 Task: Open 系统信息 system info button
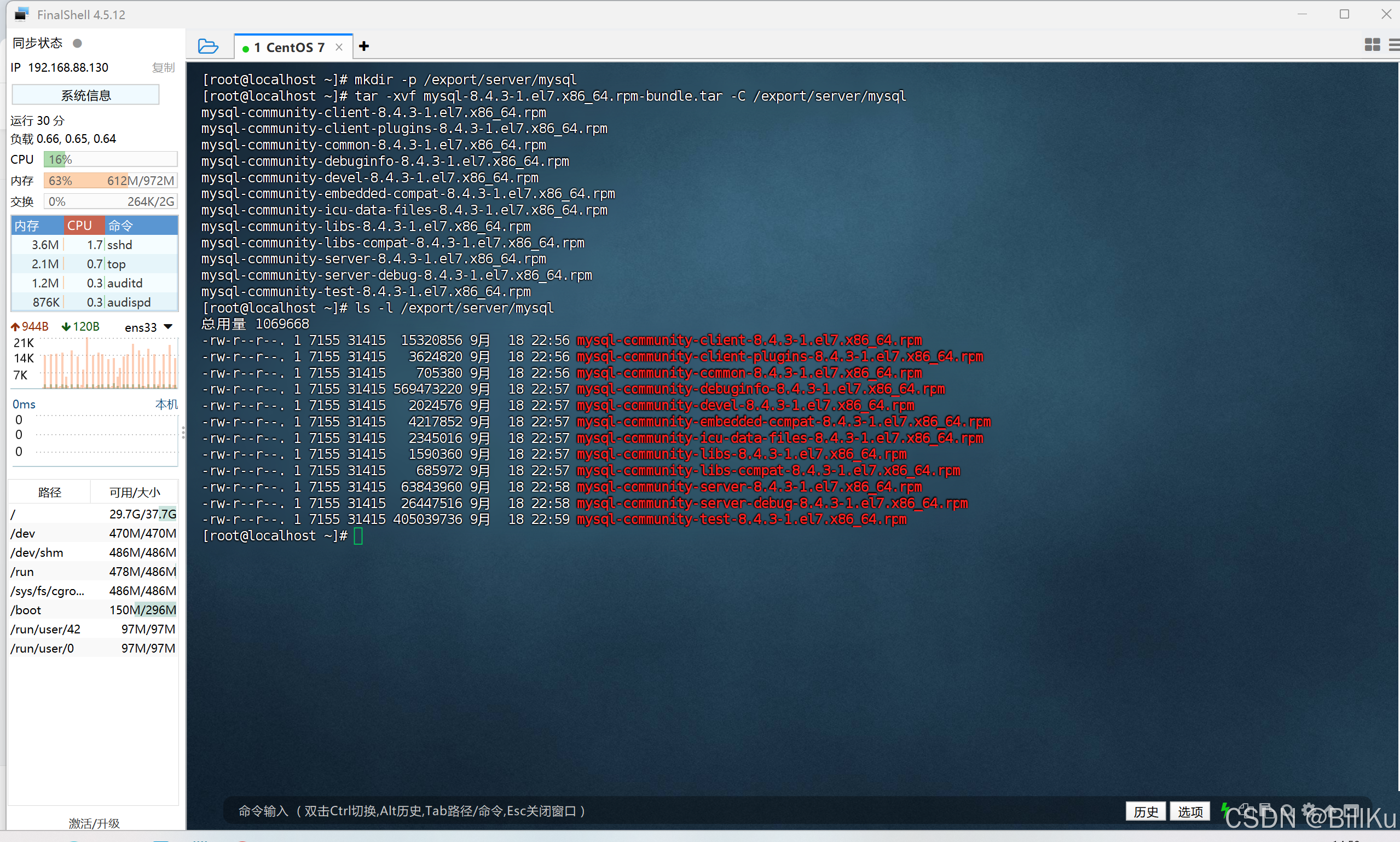85,95
